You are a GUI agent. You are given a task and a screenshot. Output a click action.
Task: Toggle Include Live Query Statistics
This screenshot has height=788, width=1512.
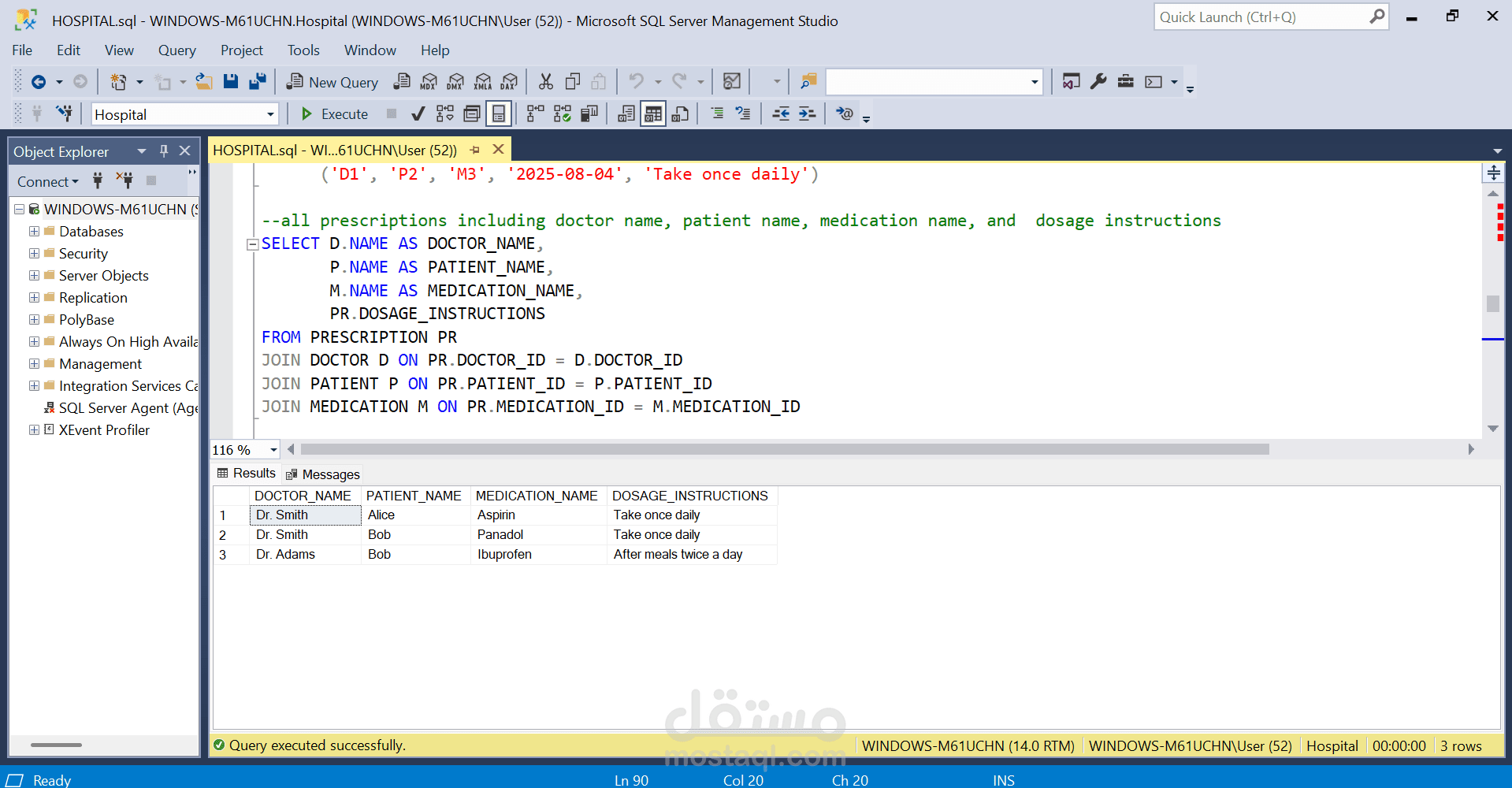pyautogui.click(x=563, y=113)
